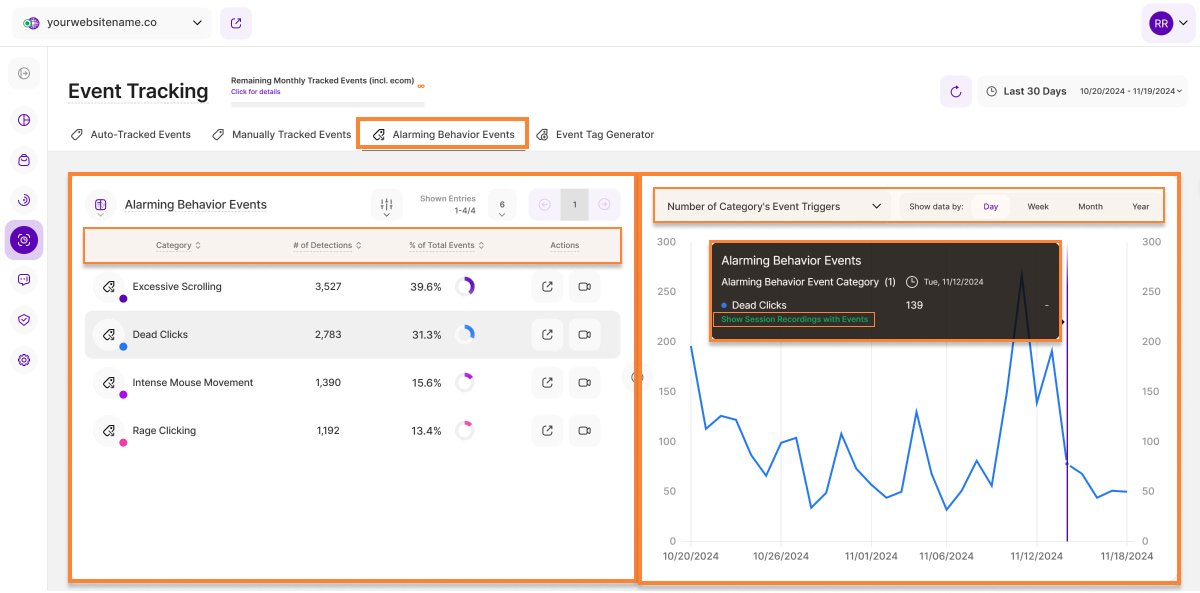Viewport: 1200px width, 593px height.
Task: Expand Number of Category's Event Triggers dropdown
Action: coord(774,207)
